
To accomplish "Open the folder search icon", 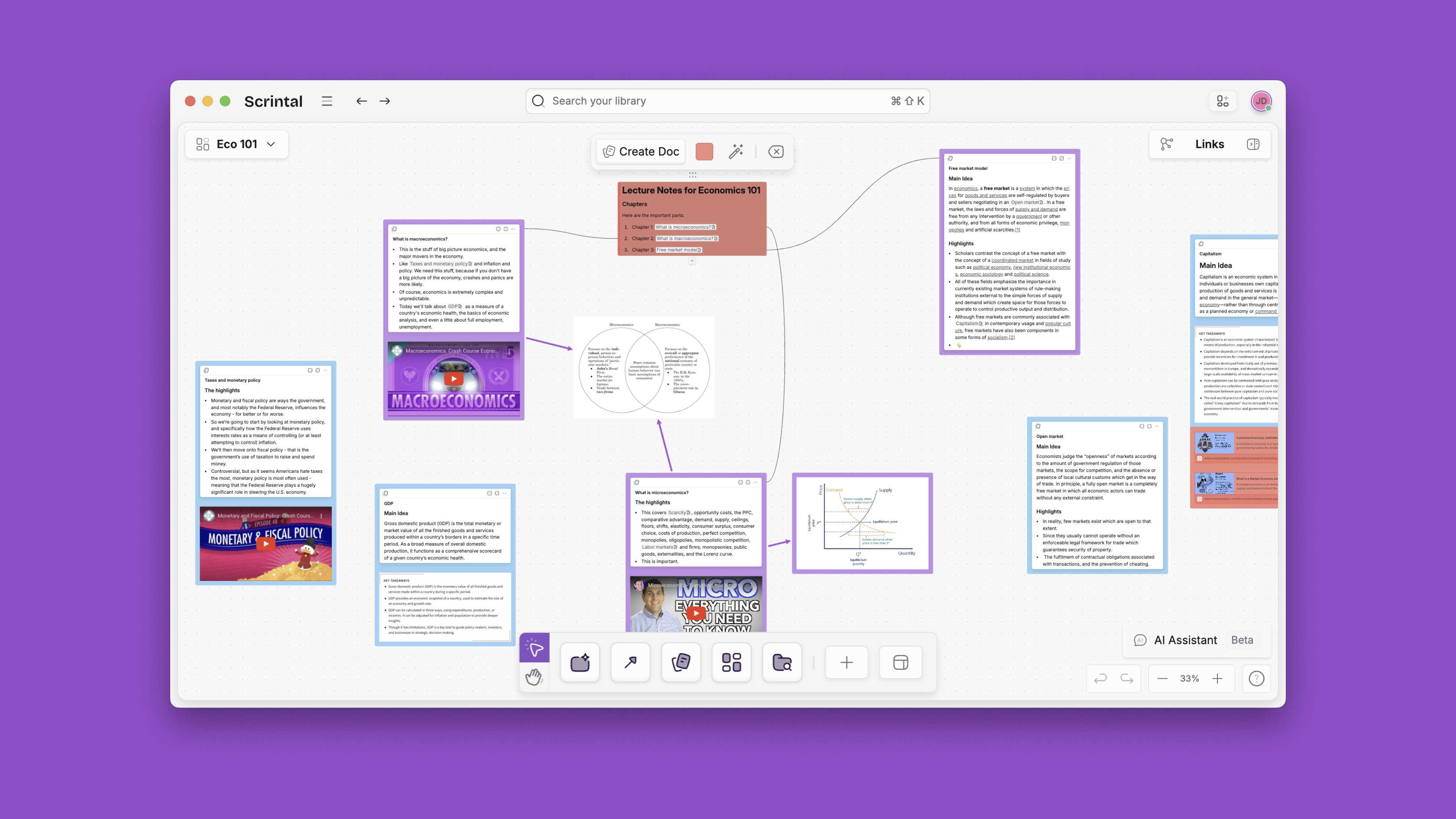I will coord(782,662).
